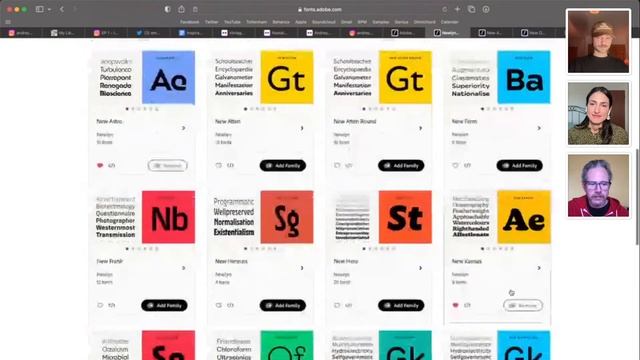Screen dimensions: 640x360
Task: Favorite the Sg font card heart
Action: click(218, 305)
